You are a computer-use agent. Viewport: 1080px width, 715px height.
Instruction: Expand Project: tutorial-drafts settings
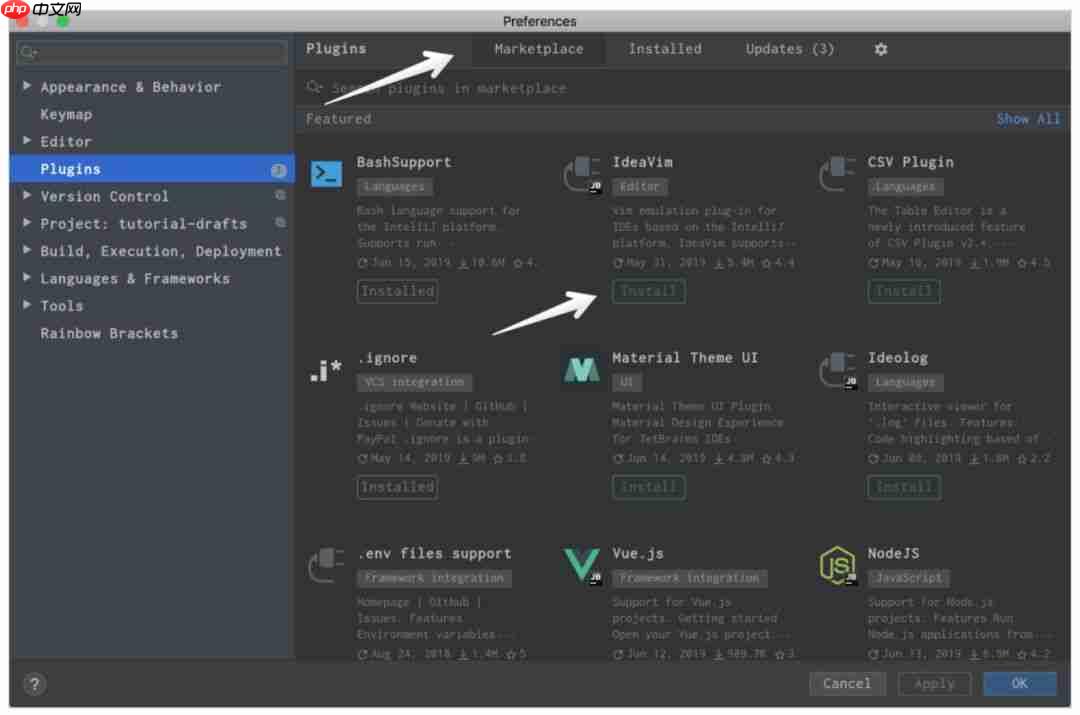coord(26,223)
